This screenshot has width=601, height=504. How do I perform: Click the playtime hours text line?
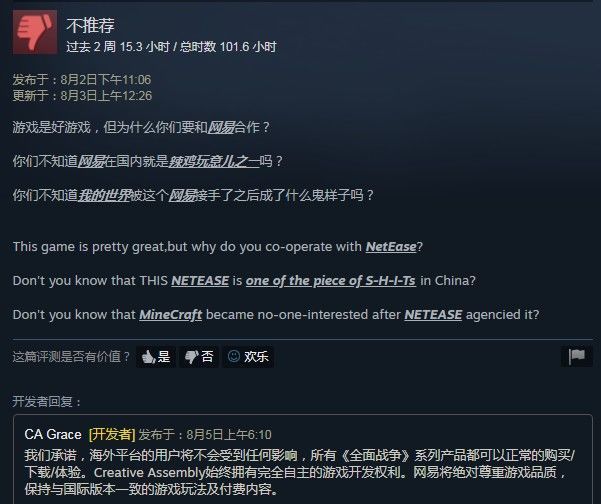171,47
